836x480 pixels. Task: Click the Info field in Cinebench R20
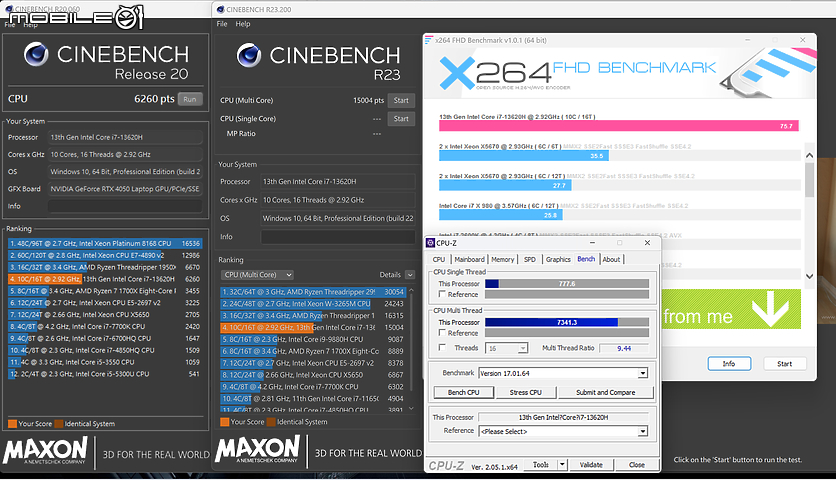(x=125, y=206)
